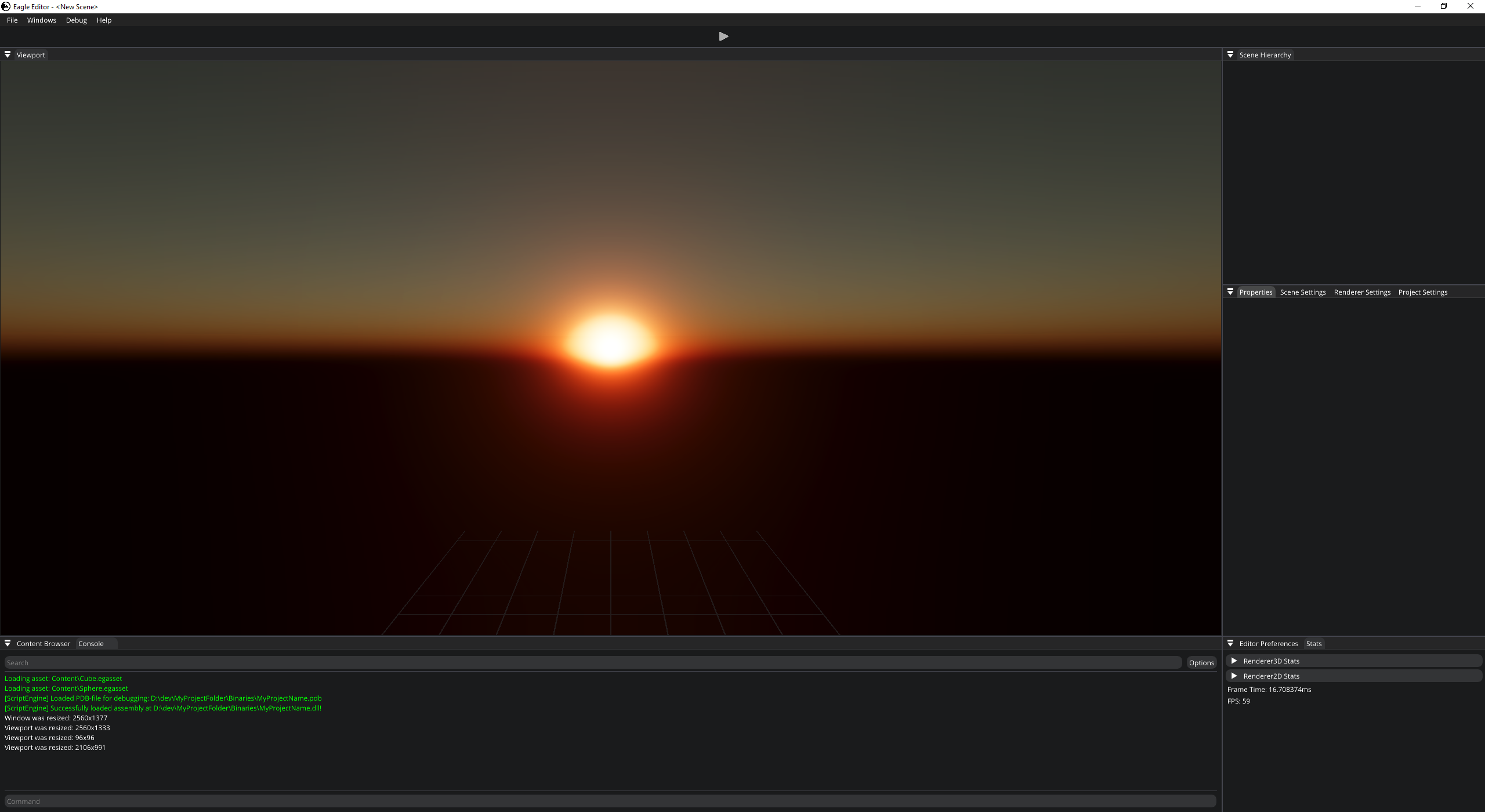Viewport: 1485px width, 812px height.
Task: Switch to the Editor Preferences tab
Action: pyautogui.click(x=1269, y=644)
